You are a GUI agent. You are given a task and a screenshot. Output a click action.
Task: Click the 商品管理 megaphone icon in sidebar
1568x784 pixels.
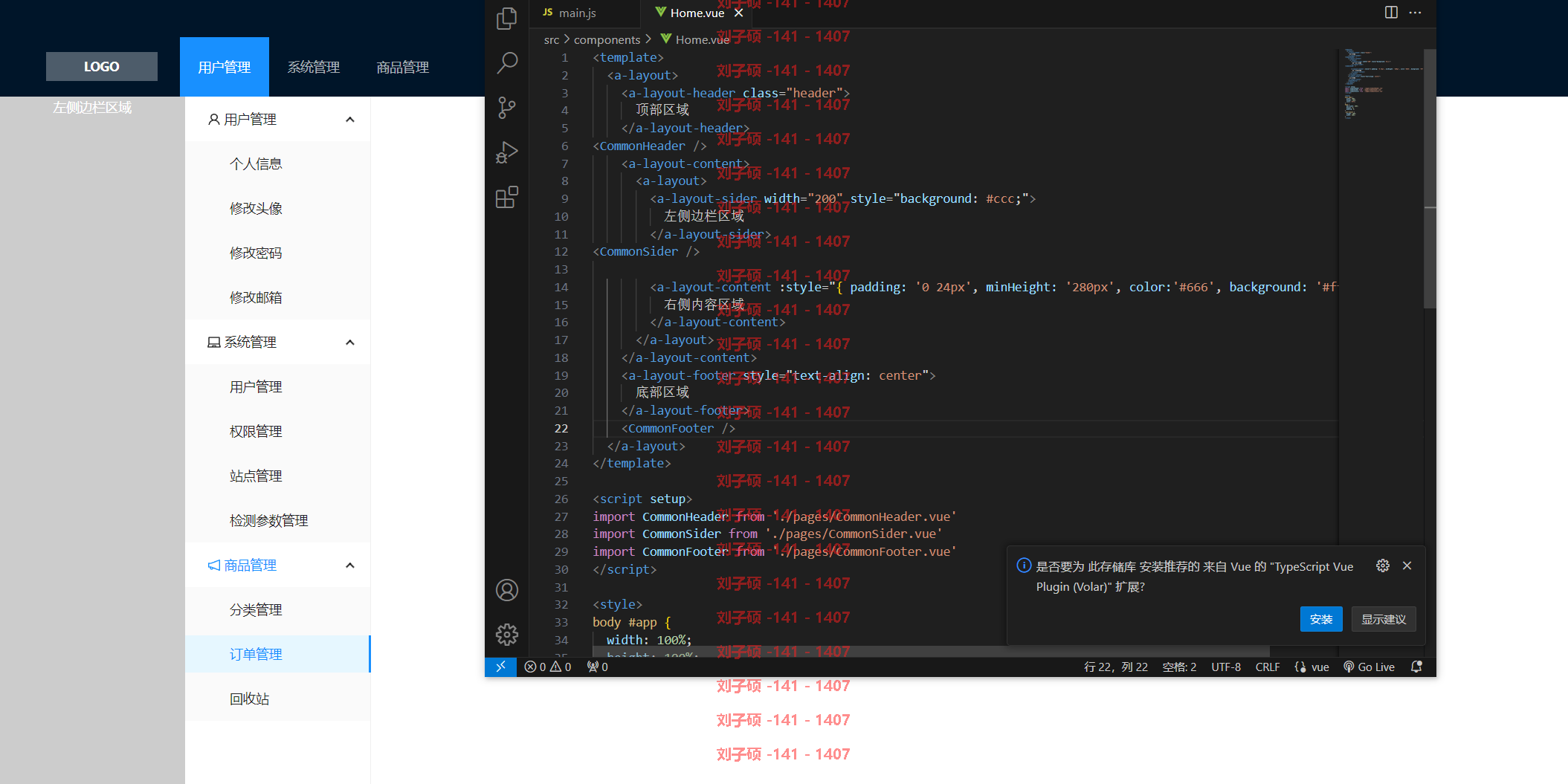tap(213, 565)
